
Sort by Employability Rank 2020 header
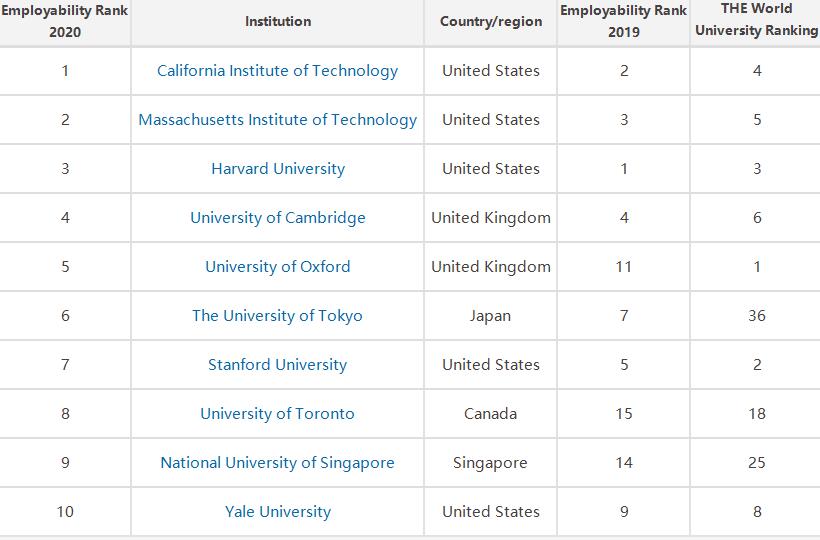tap(65, 21)
